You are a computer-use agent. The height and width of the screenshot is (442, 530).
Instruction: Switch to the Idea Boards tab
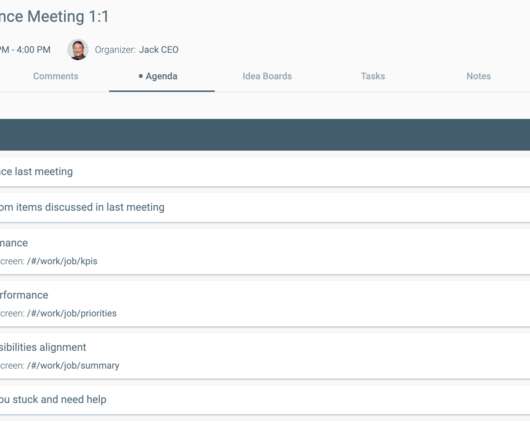267,76
